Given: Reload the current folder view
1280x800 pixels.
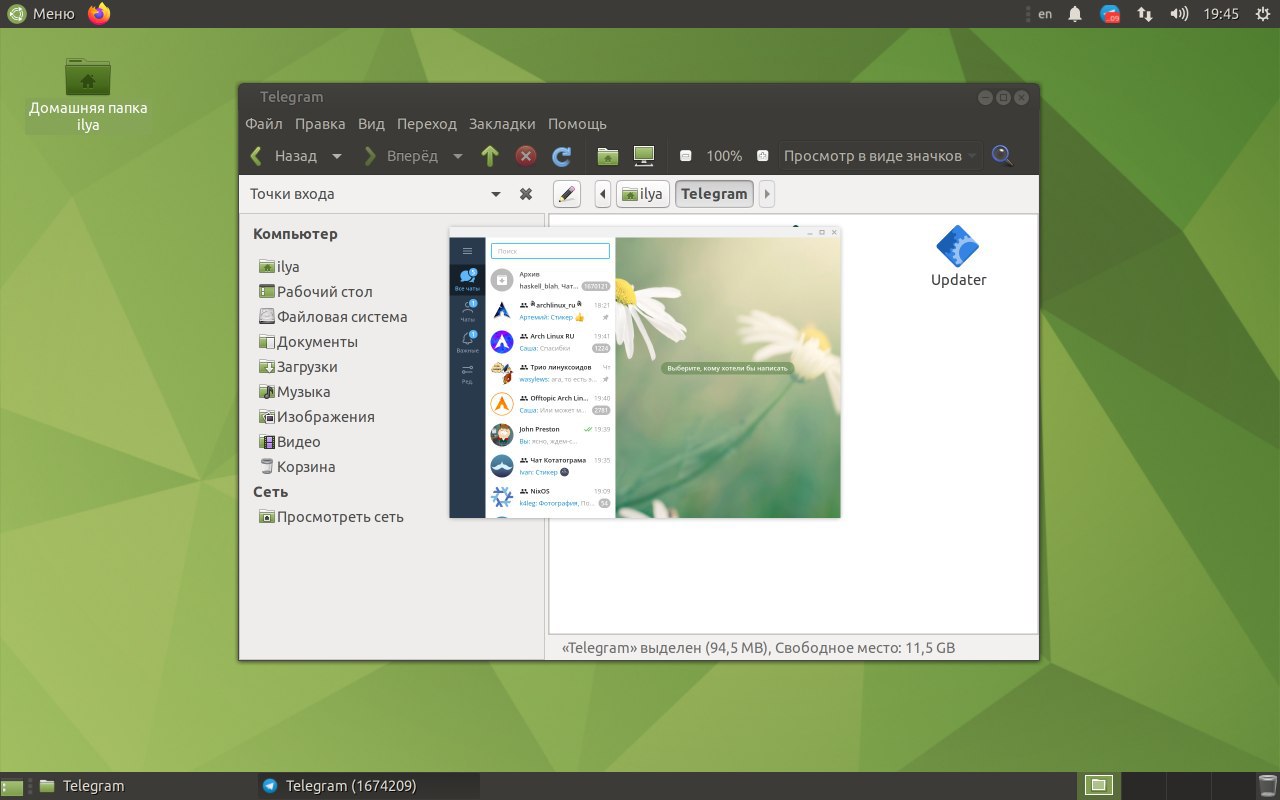Looking at the screenshot, I should pos(562,156).
